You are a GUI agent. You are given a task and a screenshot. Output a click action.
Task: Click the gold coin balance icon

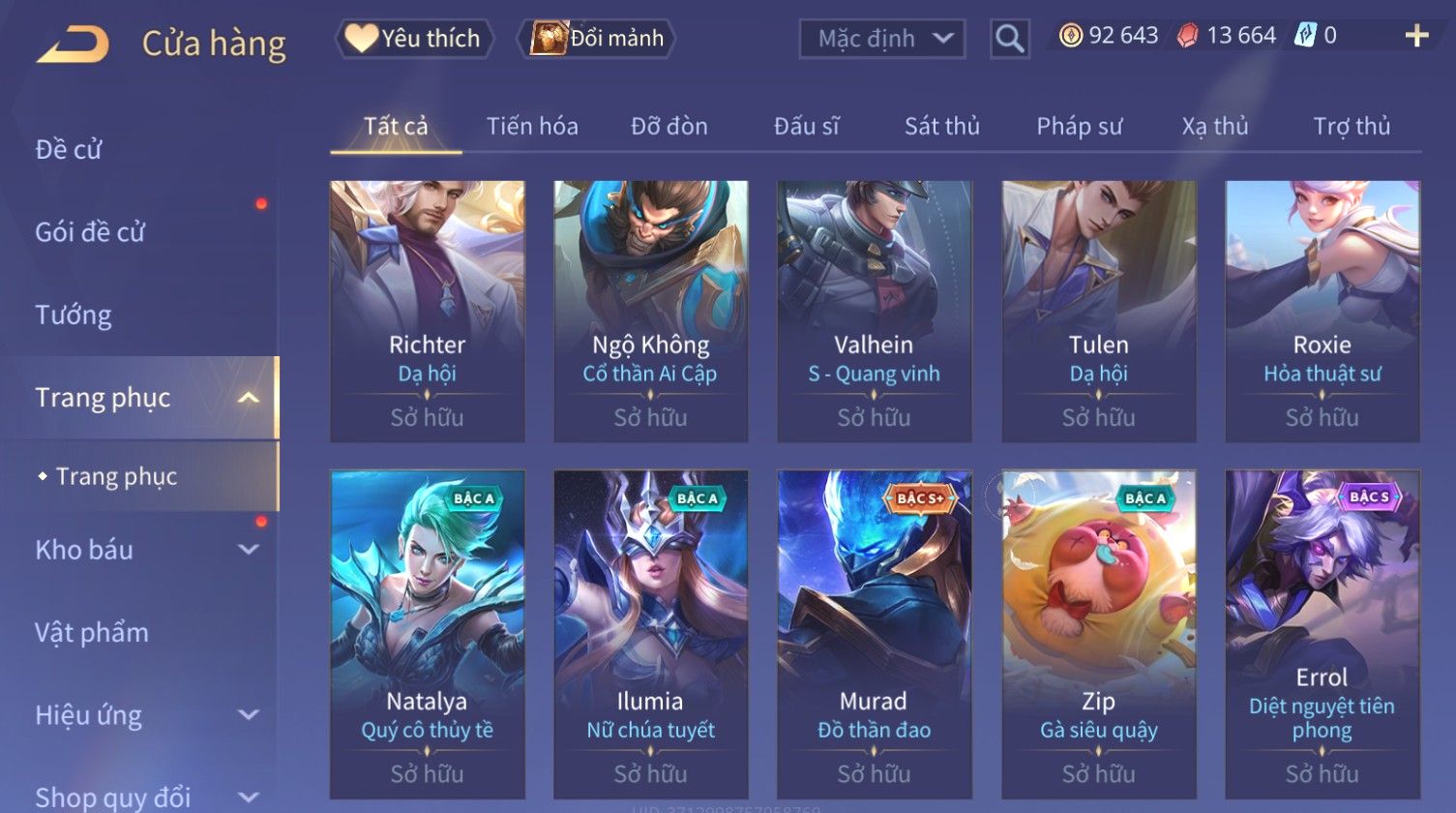coord(1070,36)
